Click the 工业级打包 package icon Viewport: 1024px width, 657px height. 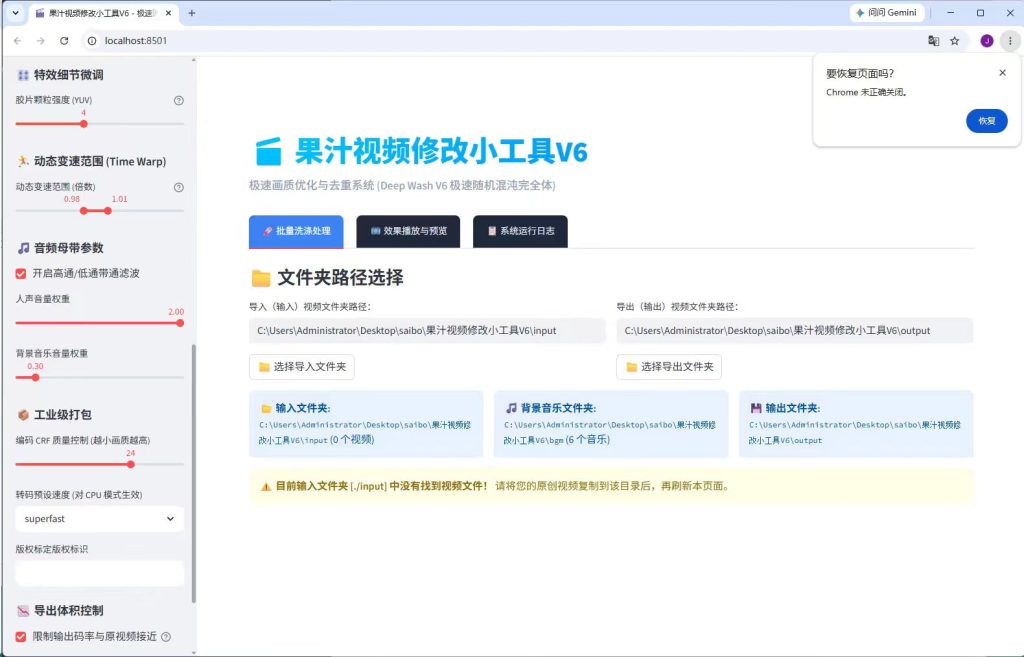click(23, 415)
